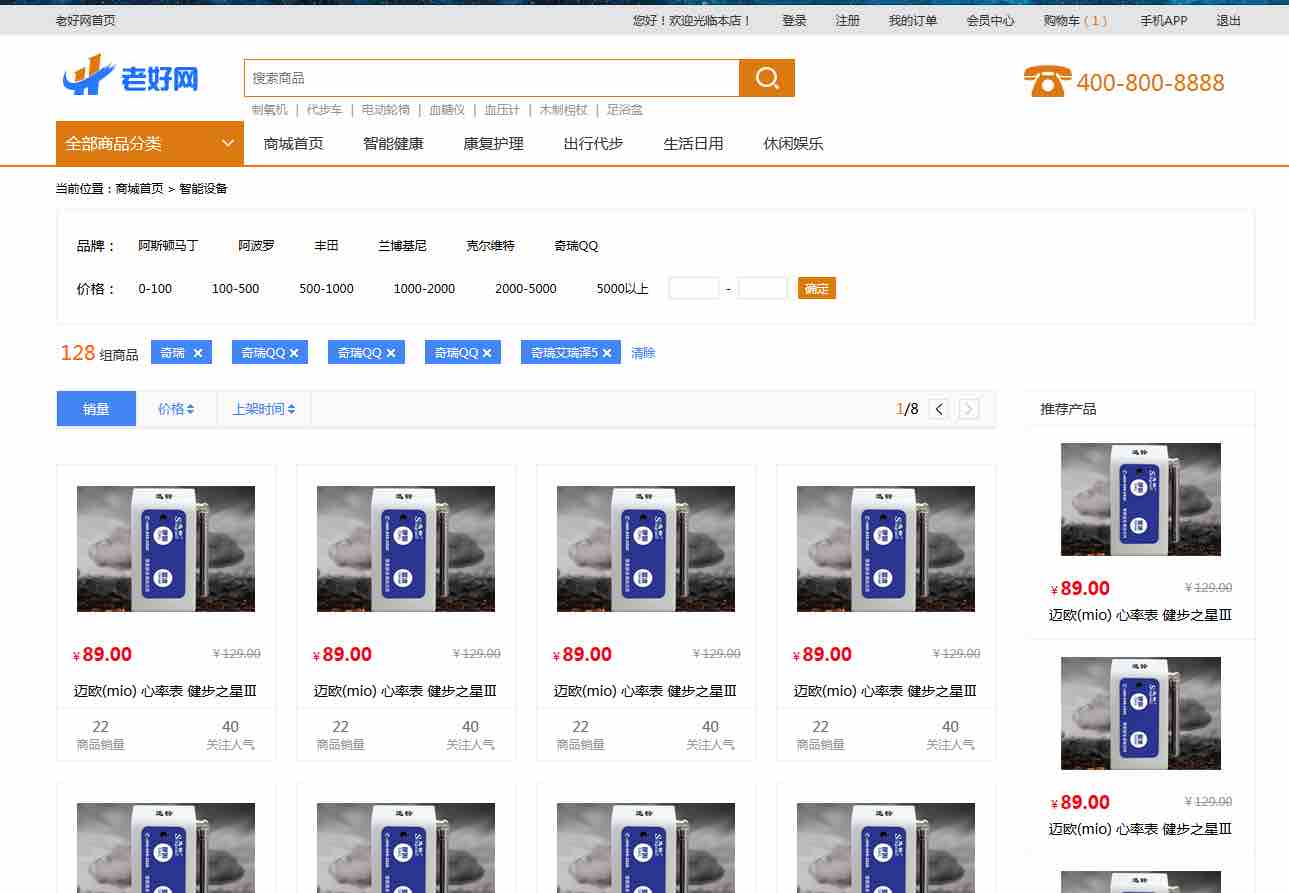This screenshot has height=893, width=1289.
Task: Open the 智能健康 navigation menu
Action: 393,143
